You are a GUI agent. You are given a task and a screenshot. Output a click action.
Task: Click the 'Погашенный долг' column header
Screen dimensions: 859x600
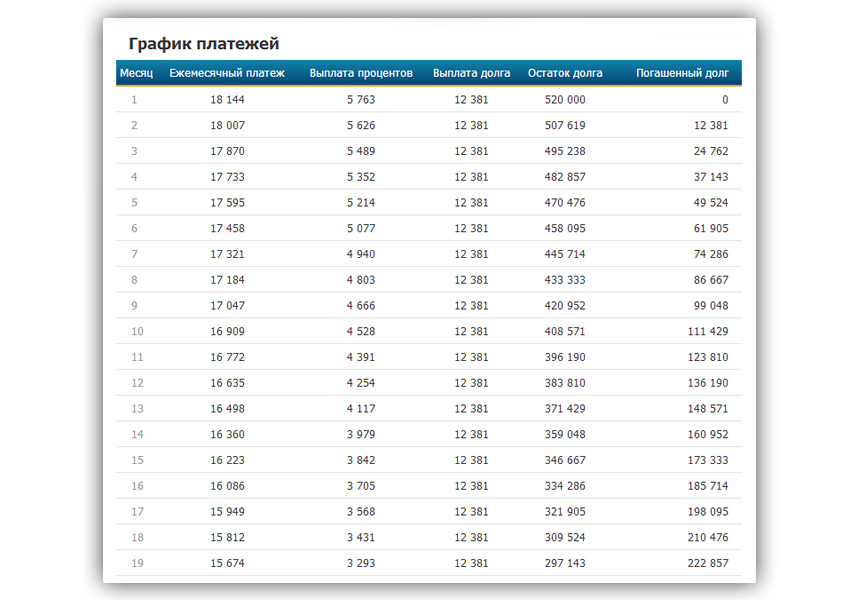(683, 73)
